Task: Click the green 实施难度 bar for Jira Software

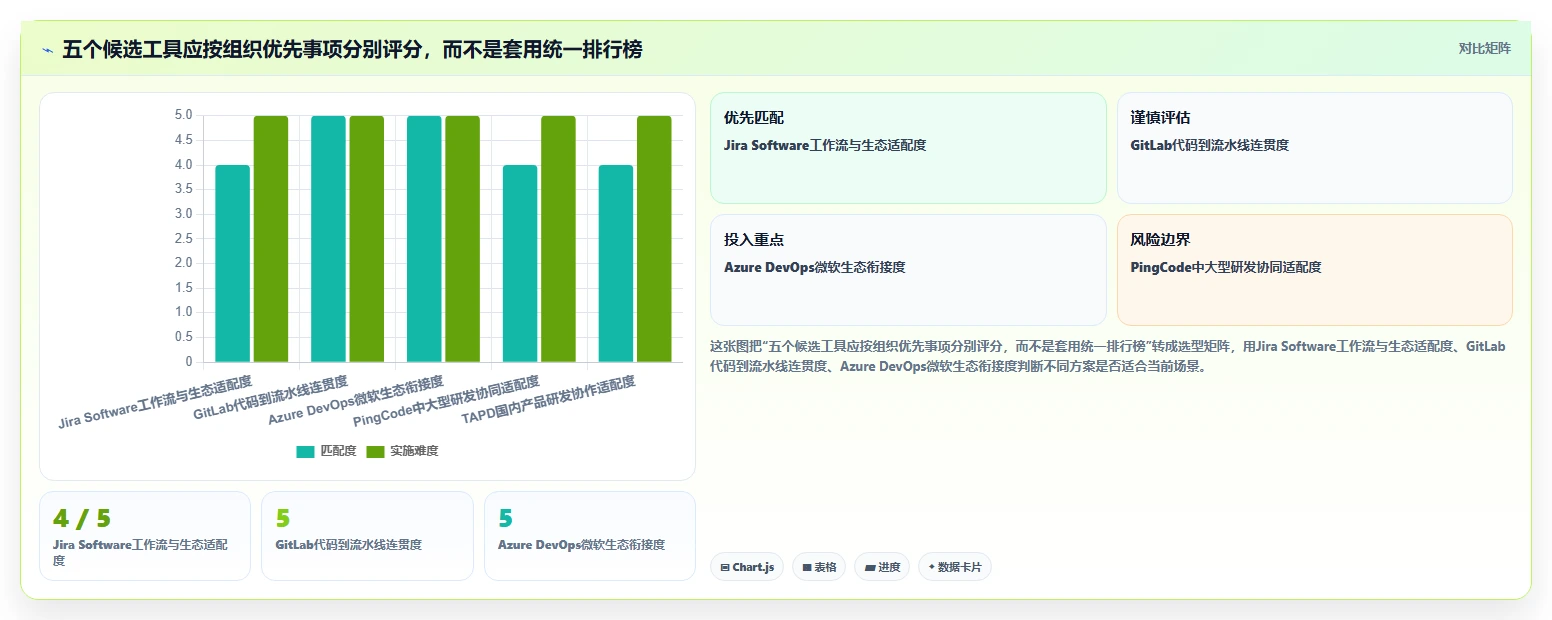Action: pos(271,239)
